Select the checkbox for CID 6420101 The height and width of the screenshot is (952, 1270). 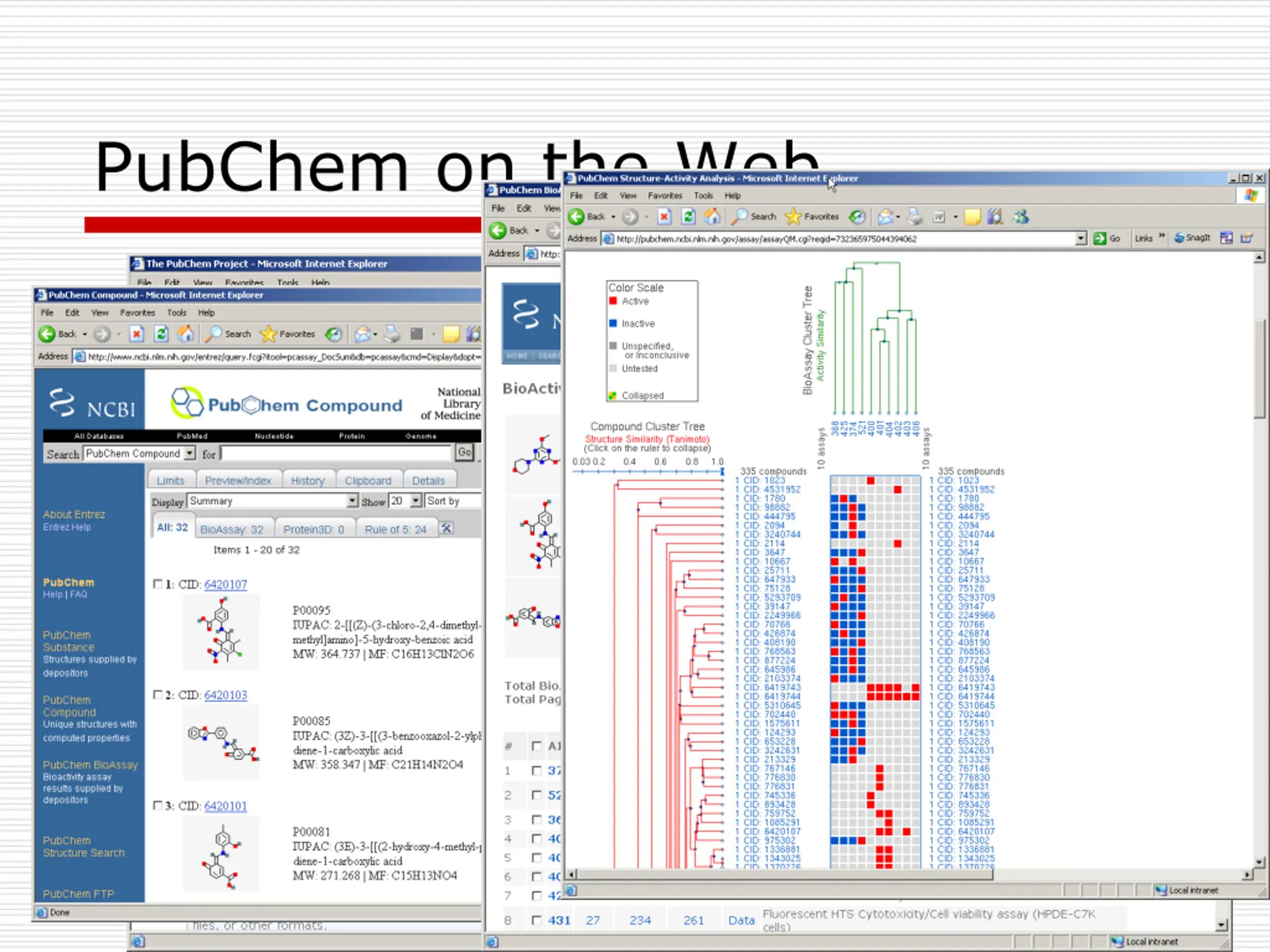[x=158, y=805]
